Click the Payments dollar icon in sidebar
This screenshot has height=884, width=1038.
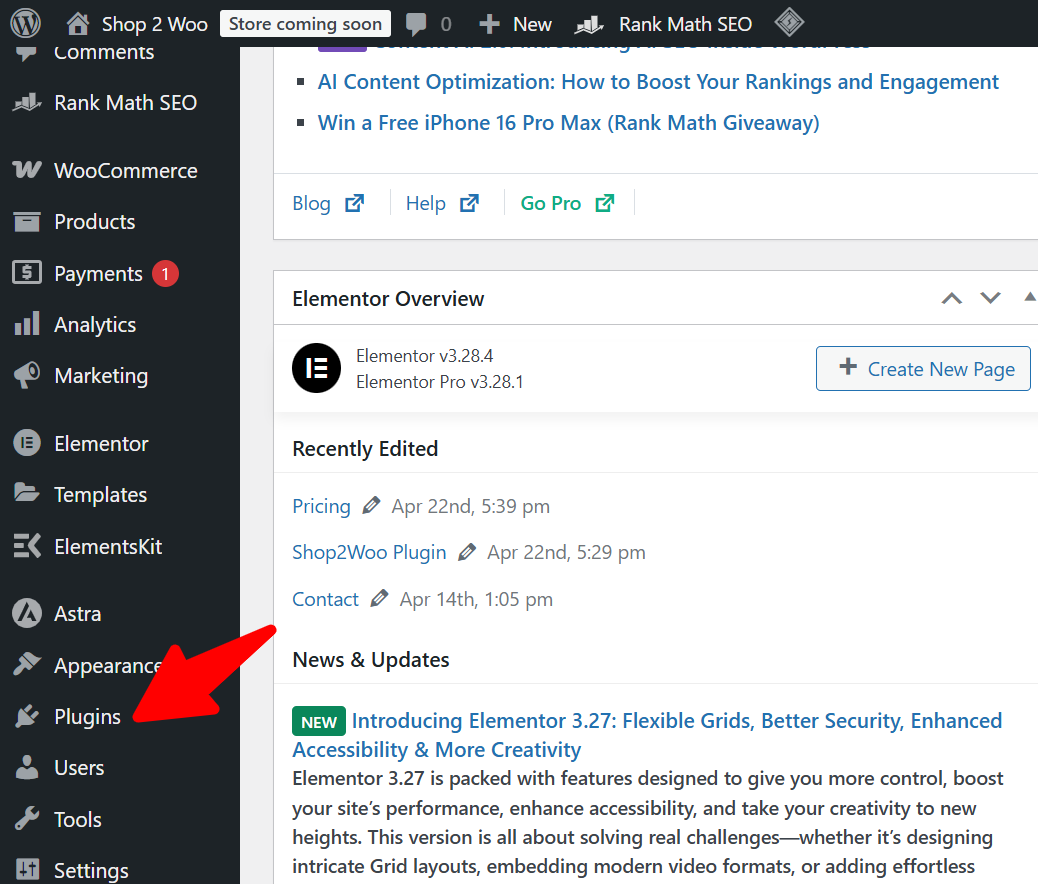27,272
